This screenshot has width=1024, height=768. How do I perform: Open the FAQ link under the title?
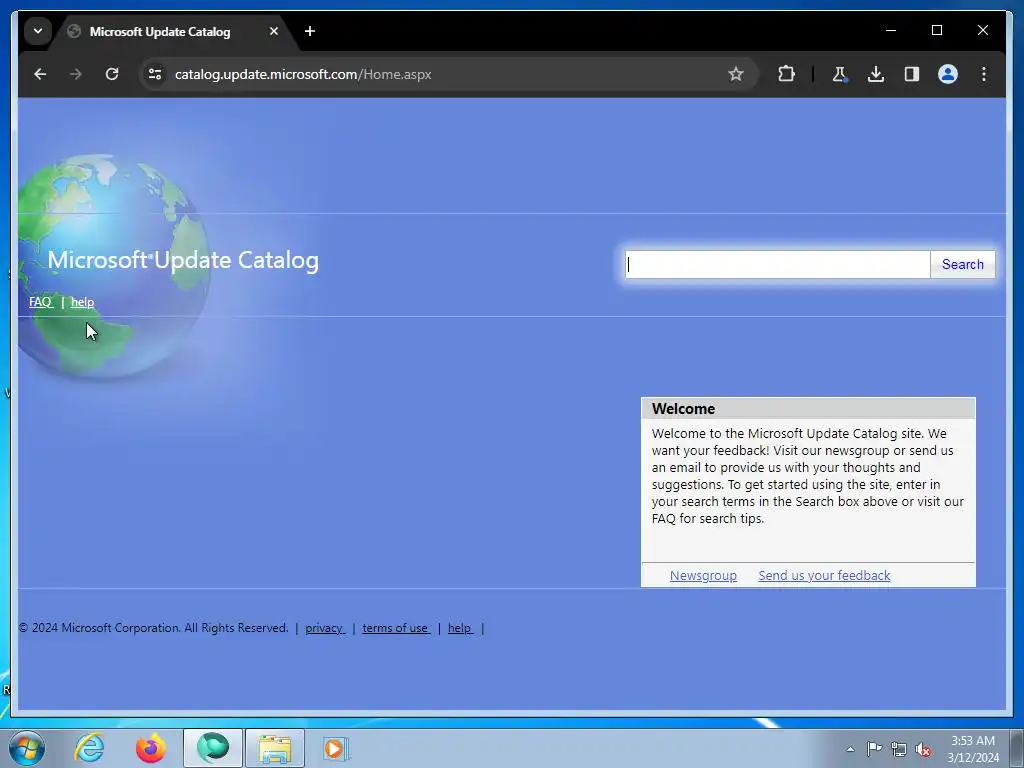click(40, 302)
